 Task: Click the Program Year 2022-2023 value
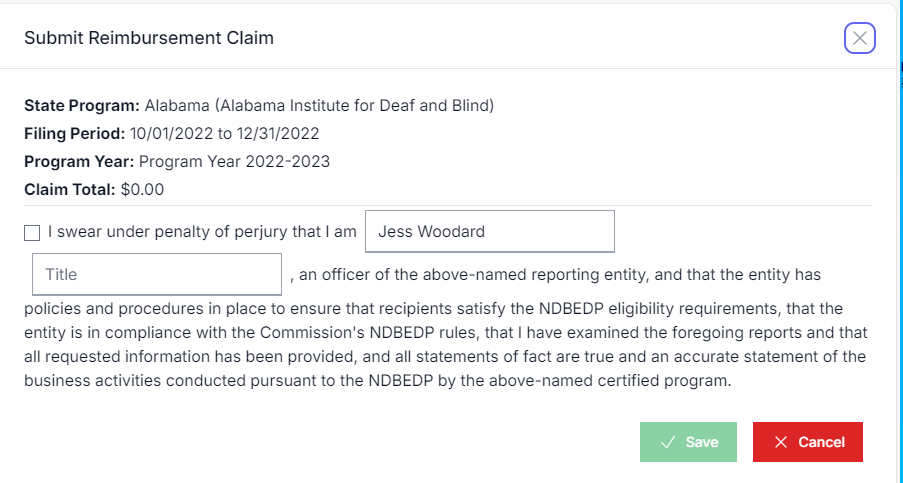(x=234, y=161)
